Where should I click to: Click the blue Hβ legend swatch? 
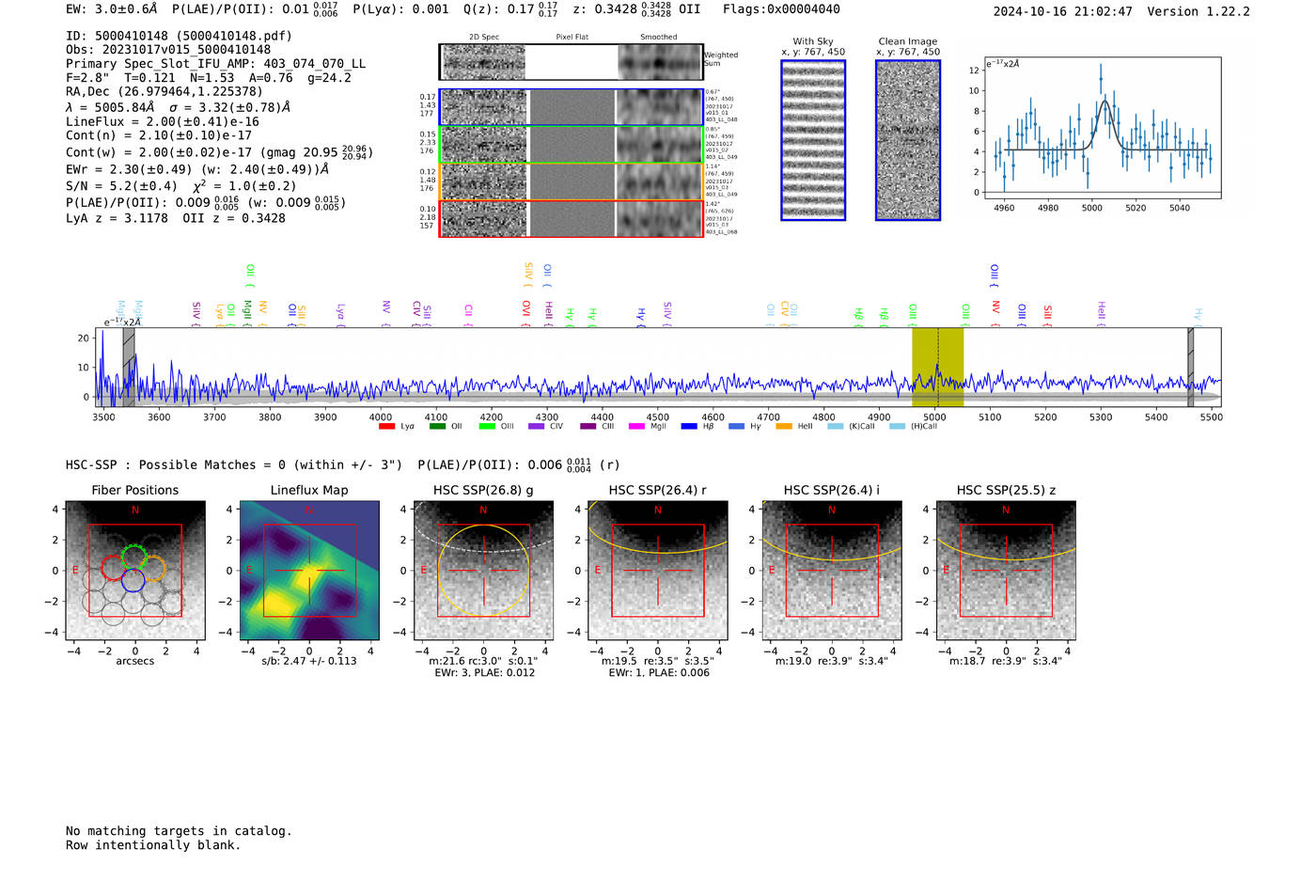(x=689, y=427)
